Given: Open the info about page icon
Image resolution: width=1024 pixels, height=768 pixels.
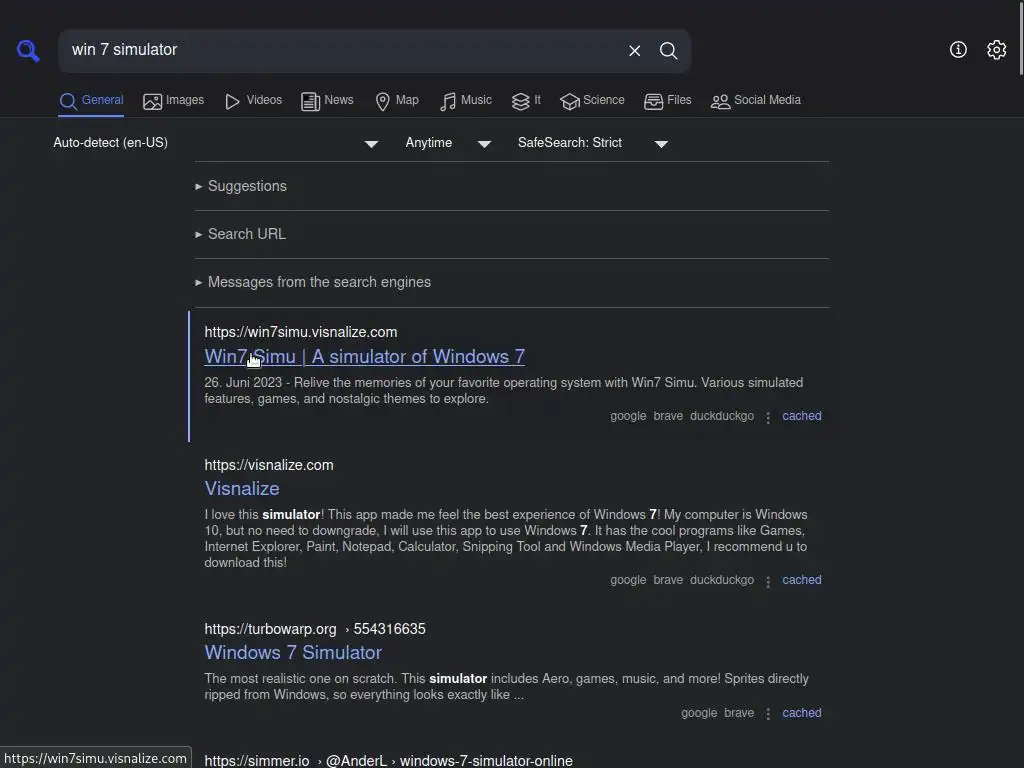Looking at the screenshot, I should point(958,50).
